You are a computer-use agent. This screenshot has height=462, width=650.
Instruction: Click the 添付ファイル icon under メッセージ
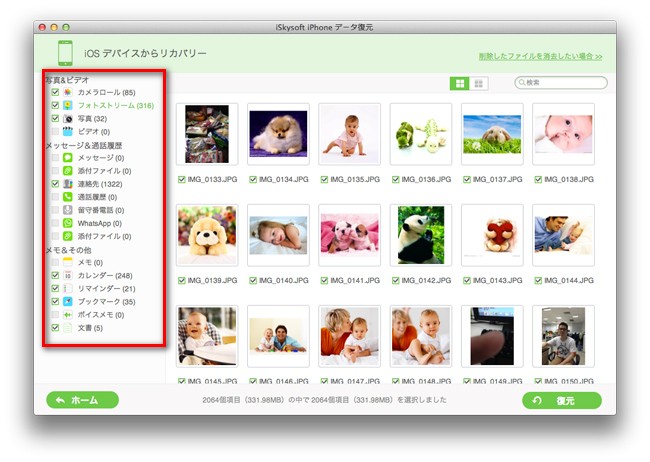[68, 170]
